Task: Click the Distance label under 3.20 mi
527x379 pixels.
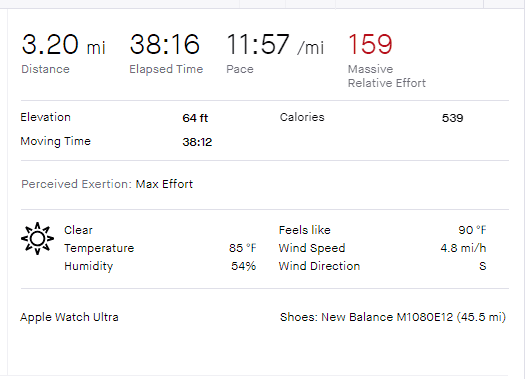Action: coord(45,69)
